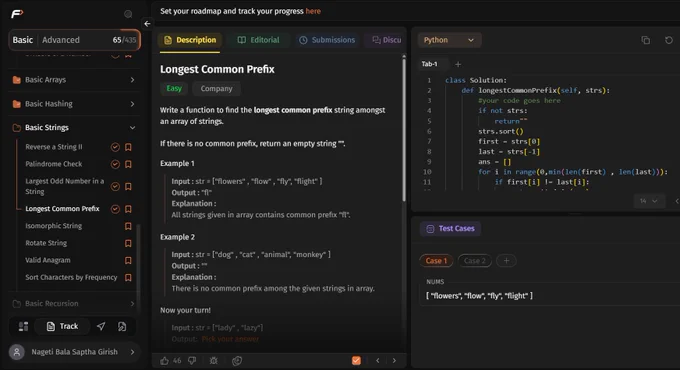Click the Test Cases button
Image resolution: width=680 pixels, height=370 pixels.
(x=451, y=229)
